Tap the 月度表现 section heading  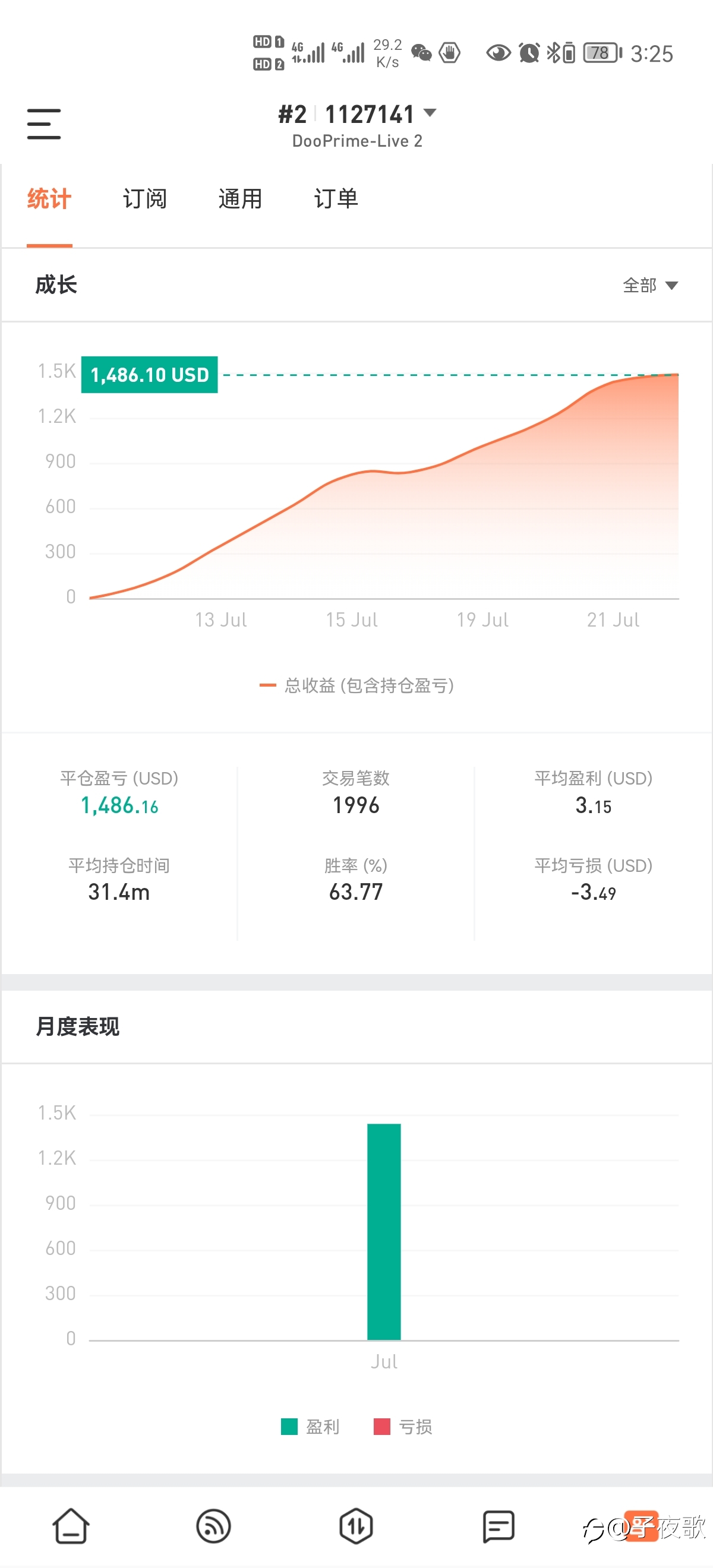point(77,1027)
